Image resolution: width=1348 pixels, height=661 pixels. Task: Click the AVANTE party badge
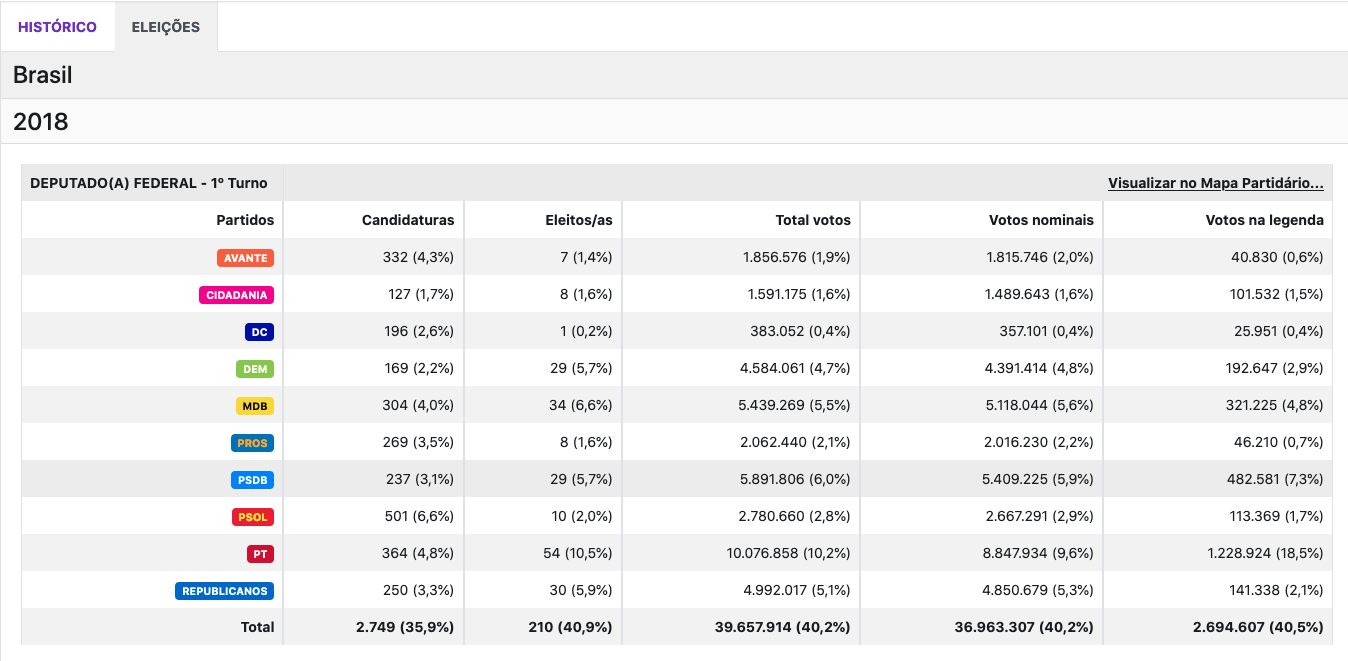pyautogui.click(x=245, y=258)
